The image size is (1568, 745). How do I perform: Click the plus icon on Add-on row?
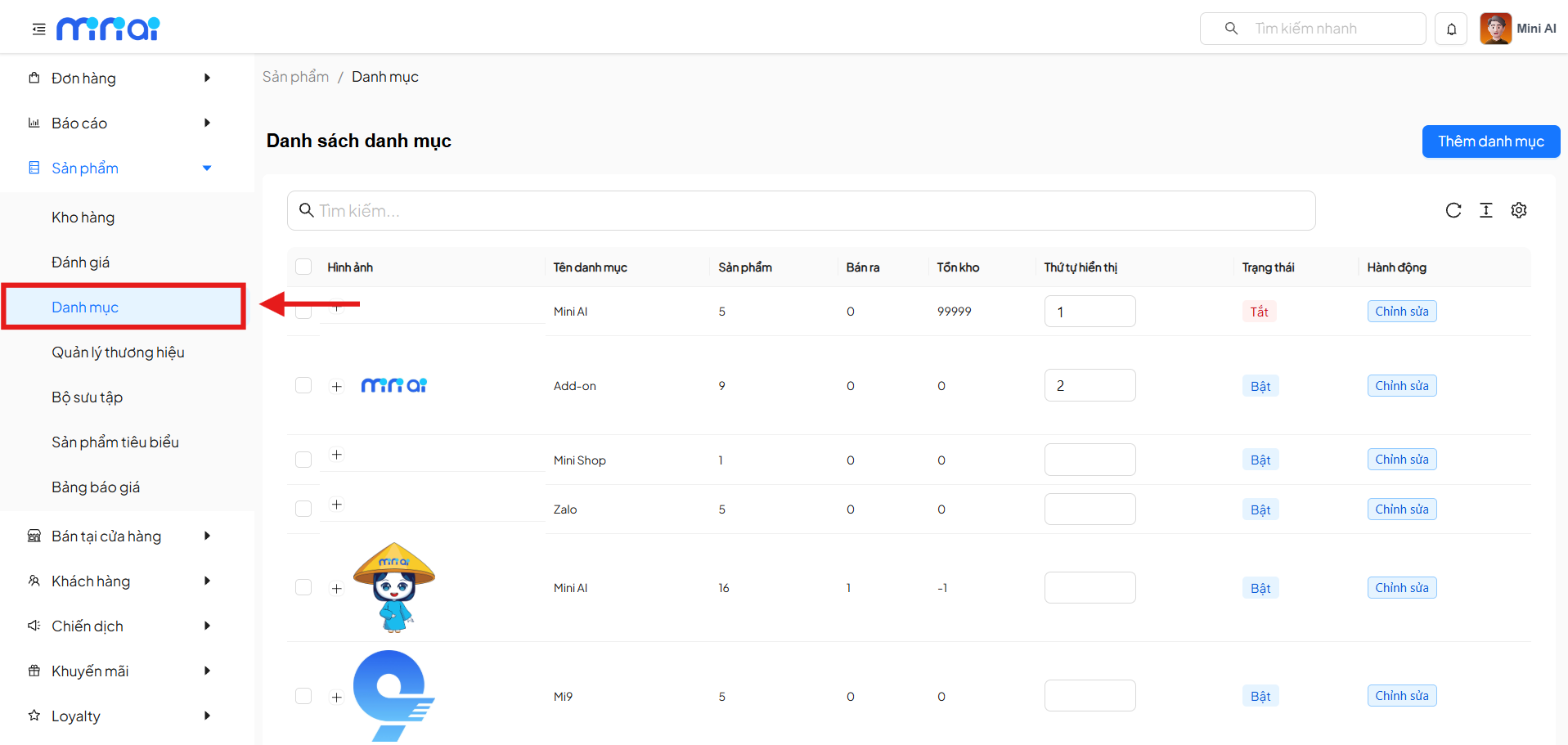click(336, 386)
